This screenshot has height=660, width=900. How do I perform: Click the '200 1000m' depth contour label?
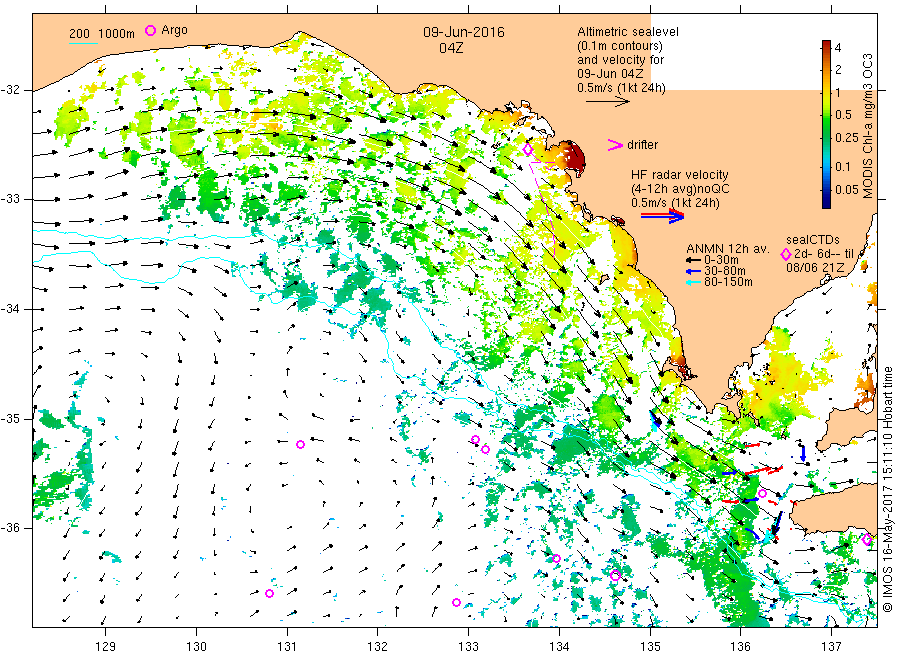click(x=102, y=33)
